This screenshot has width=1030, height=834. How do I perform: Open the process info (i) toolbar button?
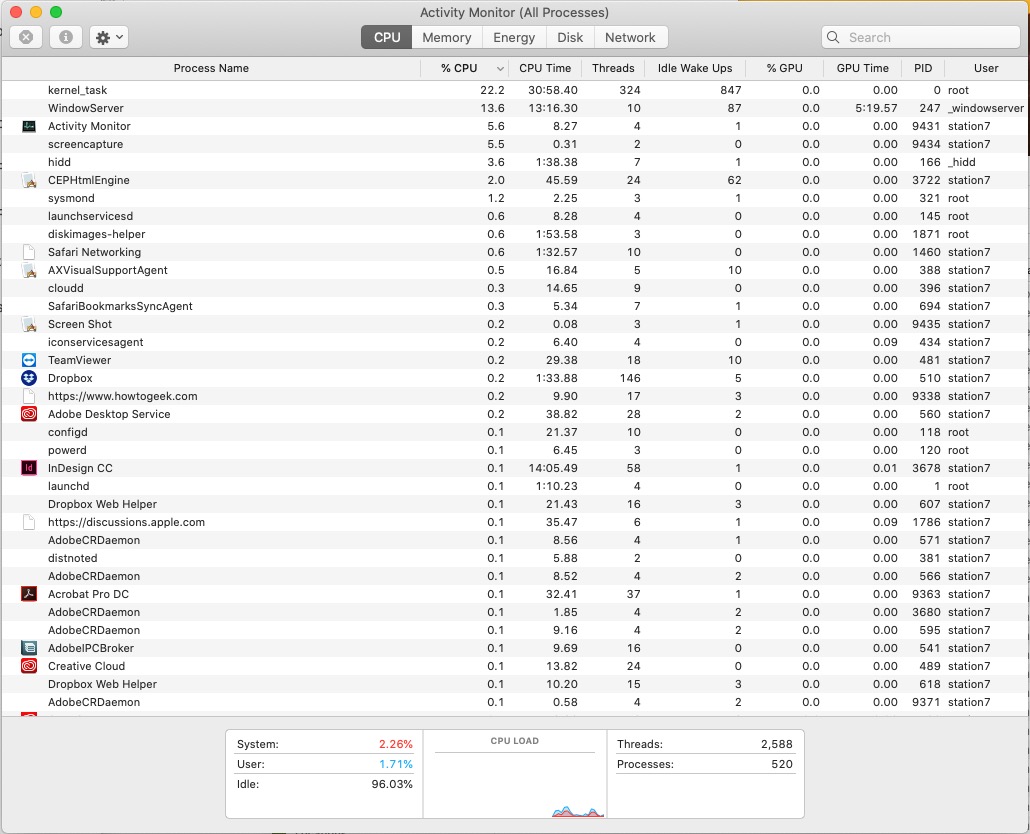point(66,37)
